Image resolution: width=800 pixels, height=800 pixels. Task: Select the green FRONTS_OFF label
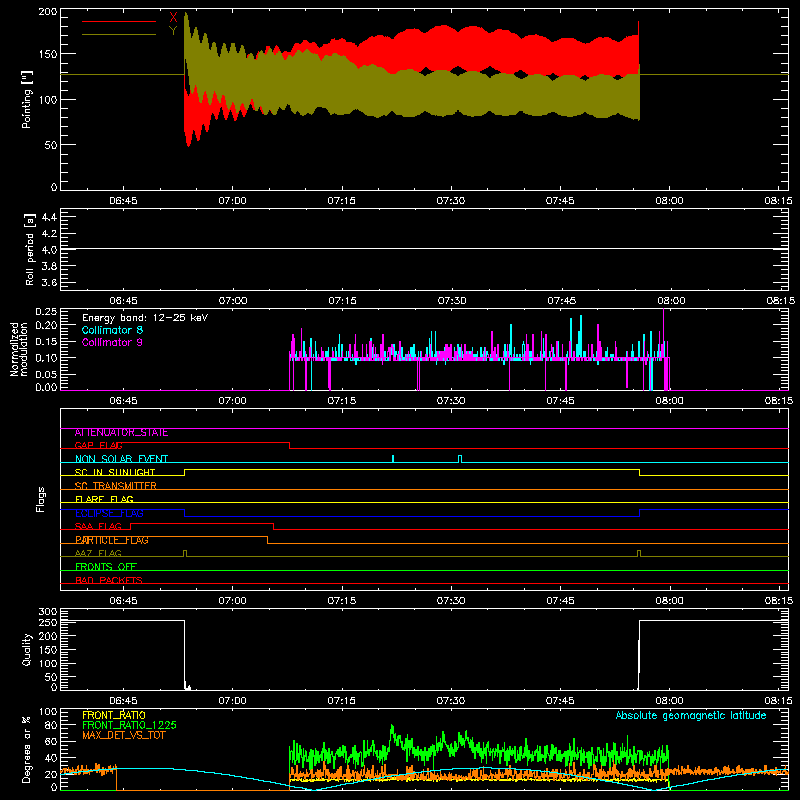click(x=106, y=567)
